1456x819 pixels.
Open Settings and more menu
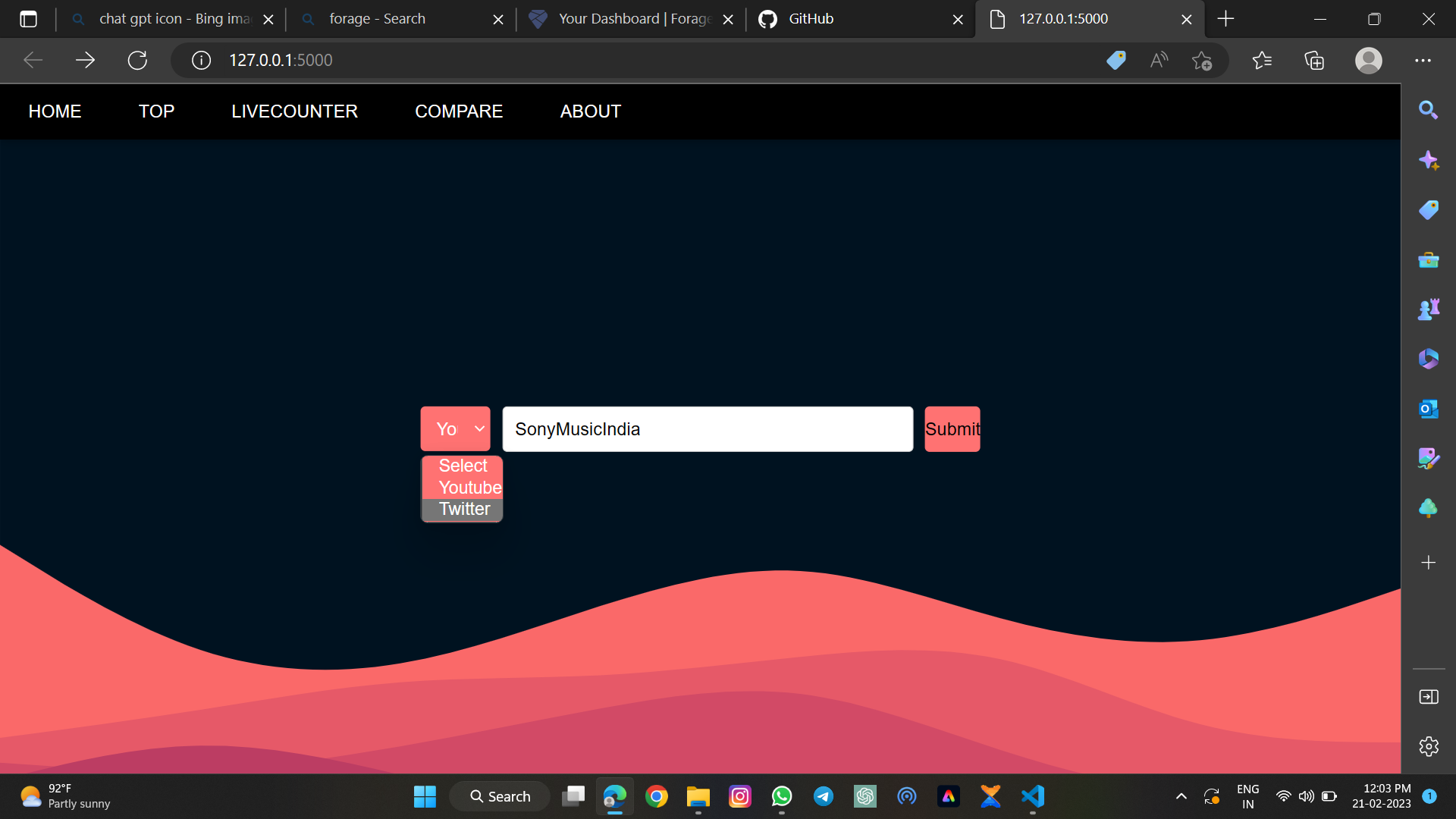click(1423, 60)
